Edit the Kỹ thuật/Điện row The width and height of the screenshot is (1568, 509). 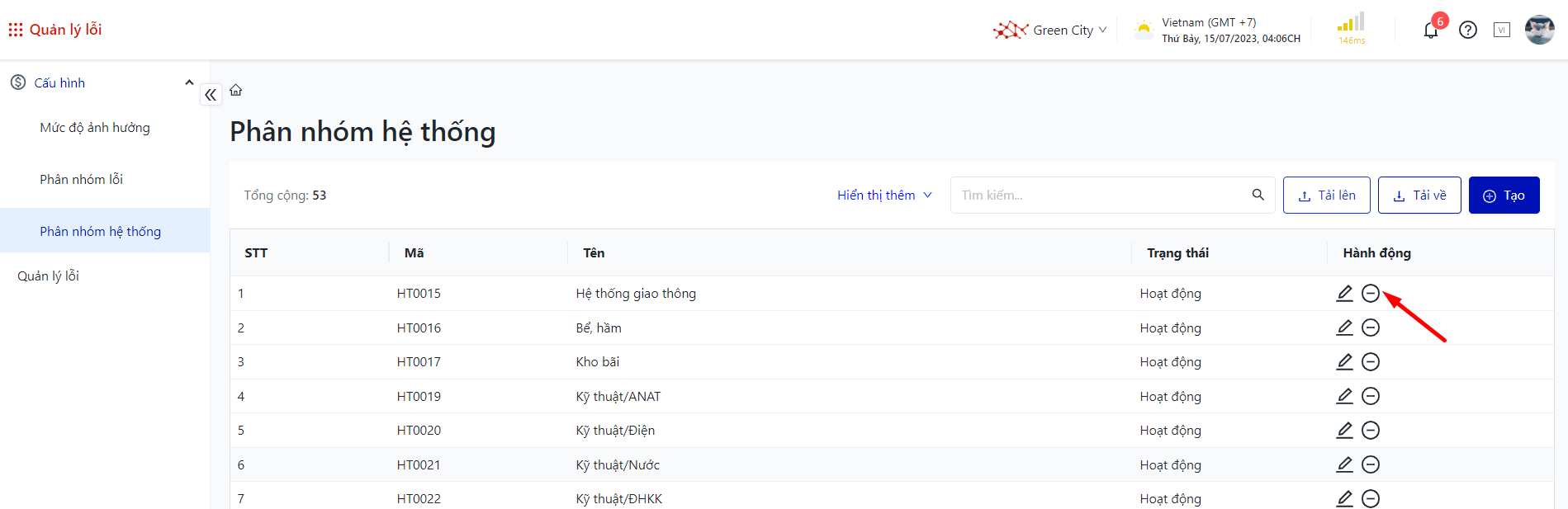(1344, 431)
